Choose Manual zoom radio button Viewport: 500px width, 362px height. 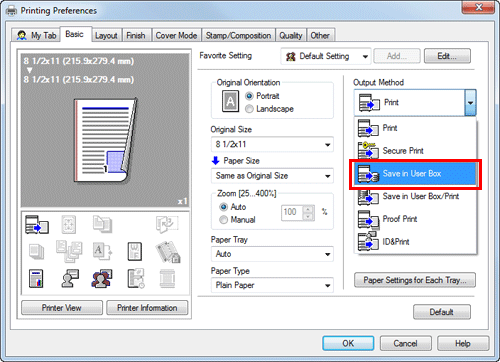click(x=224, y=220)
